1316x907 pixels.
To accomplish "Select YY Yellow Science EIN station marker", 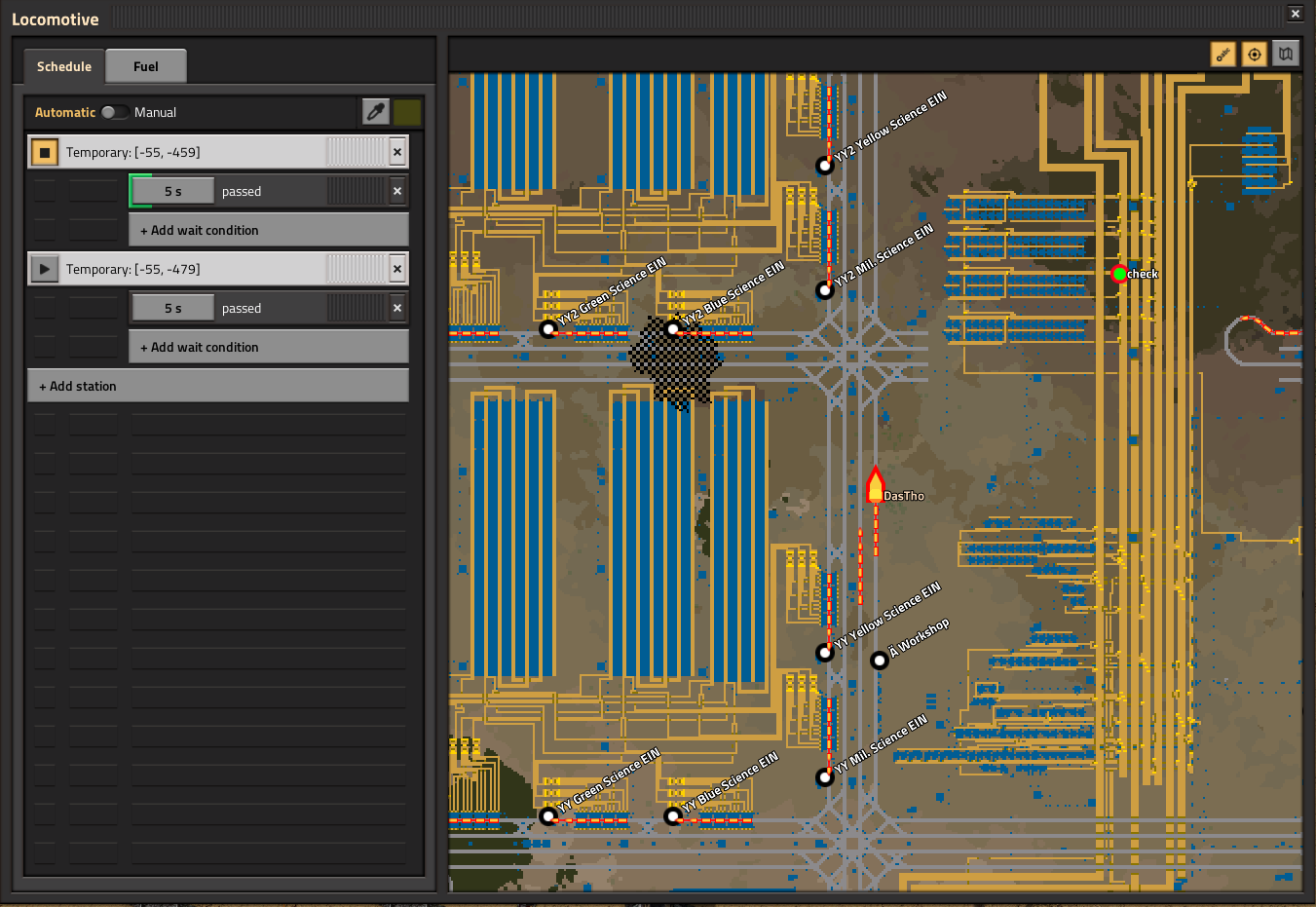I will click(x=825, y=653).
